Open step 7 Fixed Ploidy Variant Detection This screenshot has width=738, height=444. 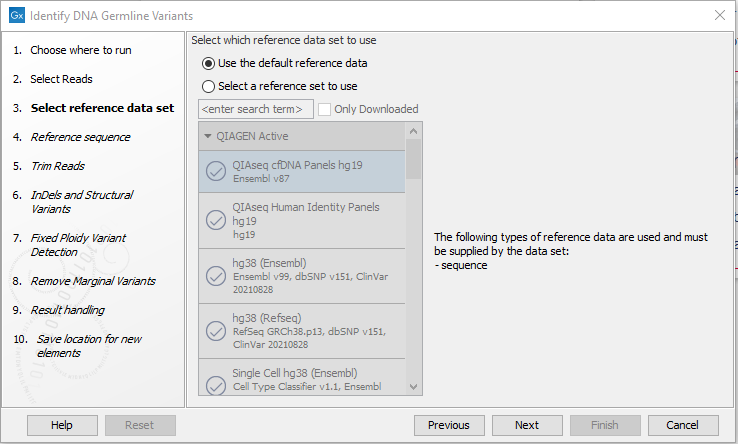click(78, 245)
